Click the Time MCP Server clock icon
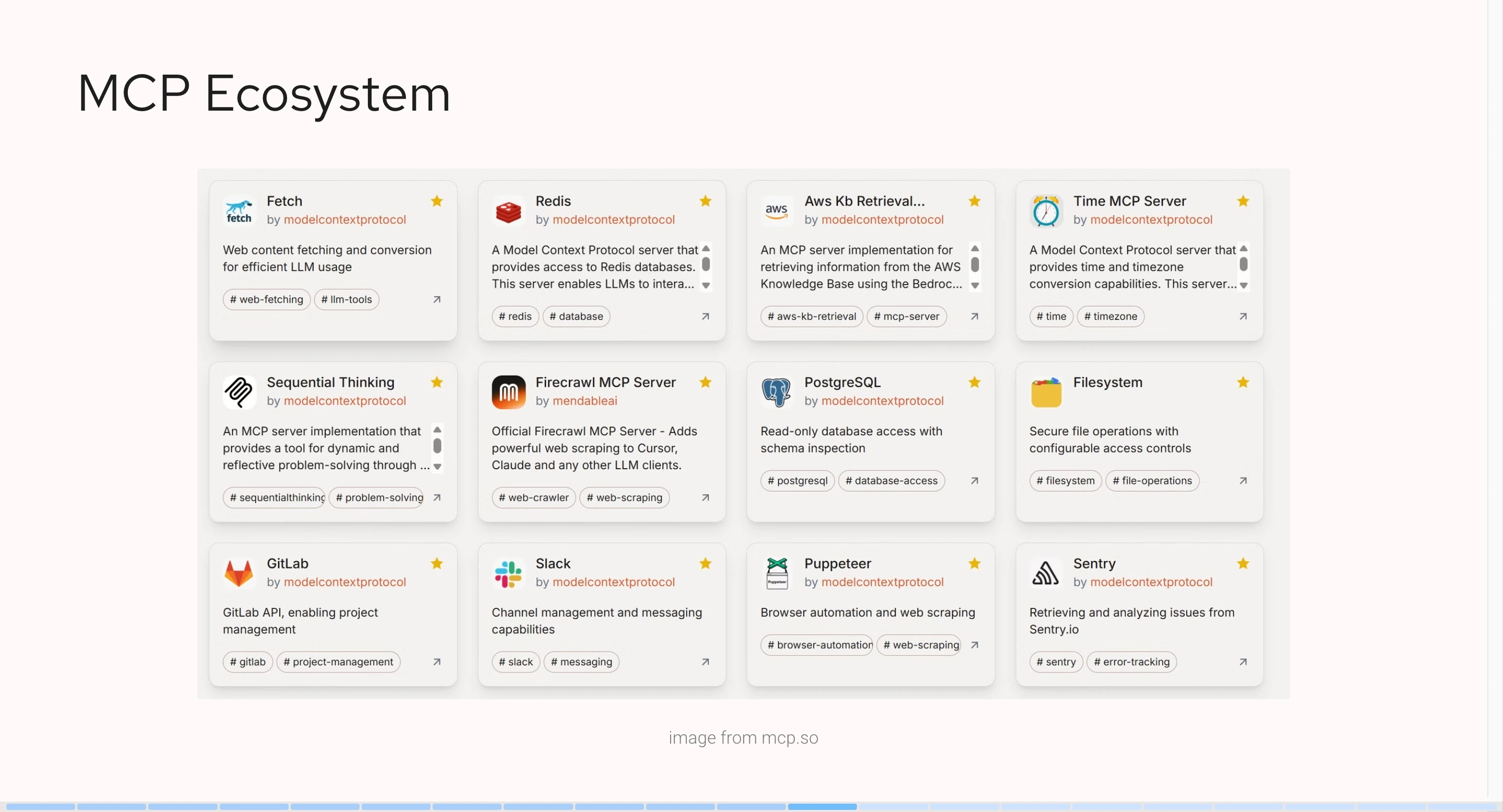Image resolution: width=1503 pixels, height=812 pixels. [x=1045, y=211]
